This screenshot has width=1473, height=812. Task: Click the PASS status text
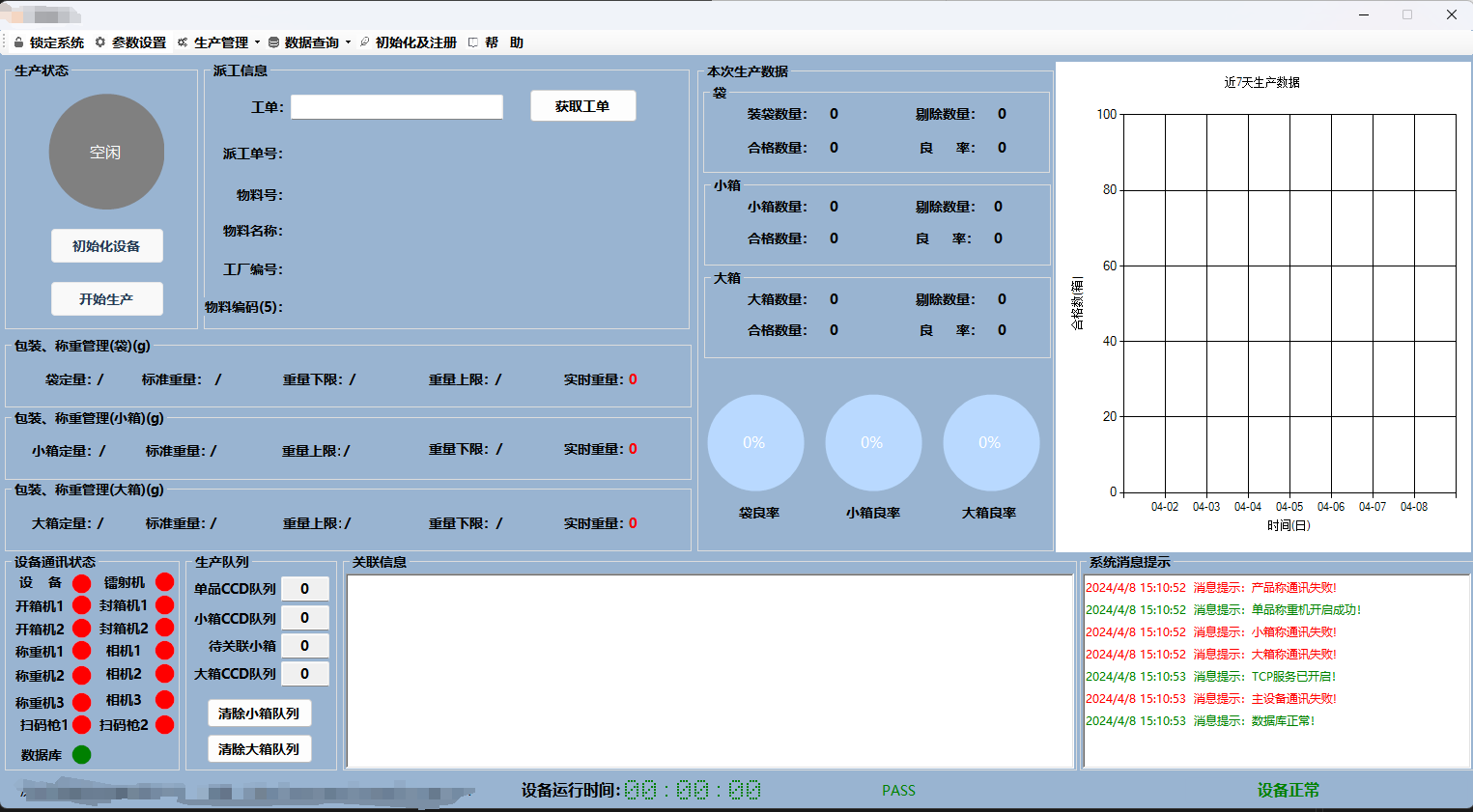(898, 791)
